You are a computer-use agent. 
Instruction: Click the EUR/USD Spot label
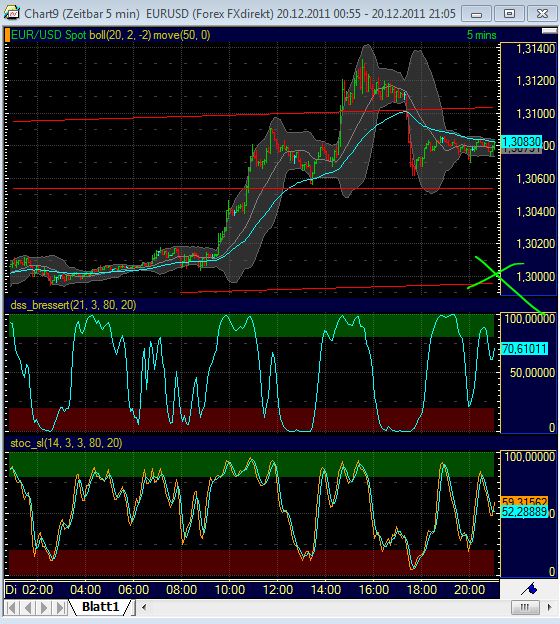coord(48,35)
